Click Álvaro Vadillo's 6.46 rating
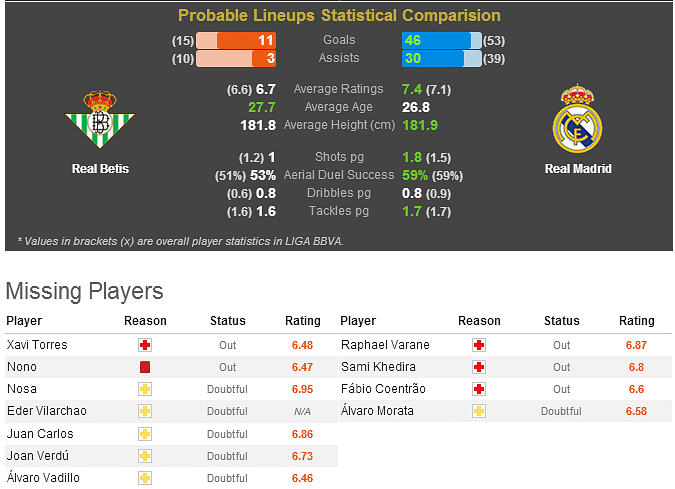 [302, 478]
